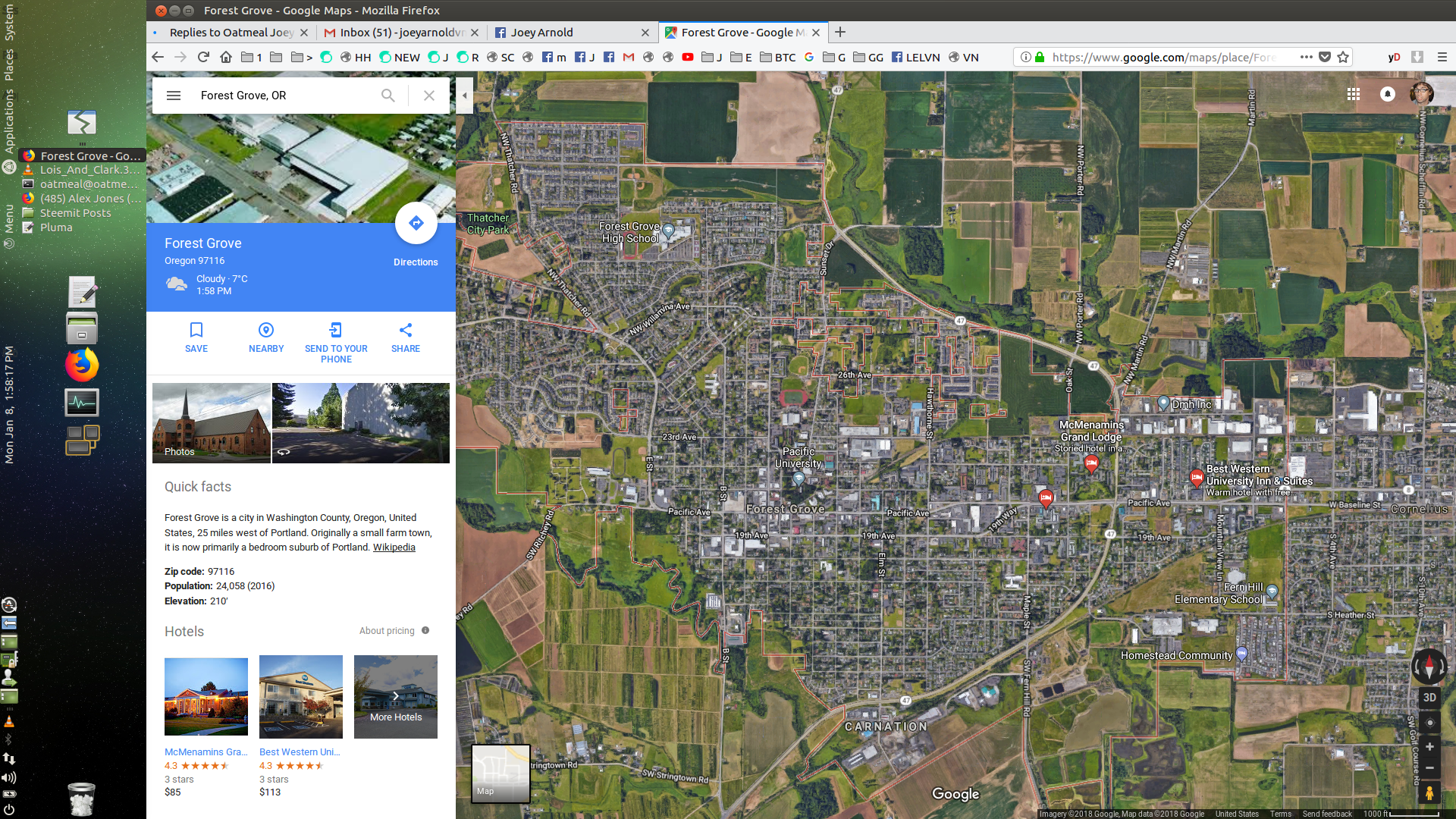Switch to Map view thumbnail
This screenshot has width=1456, height=819.
500,773
